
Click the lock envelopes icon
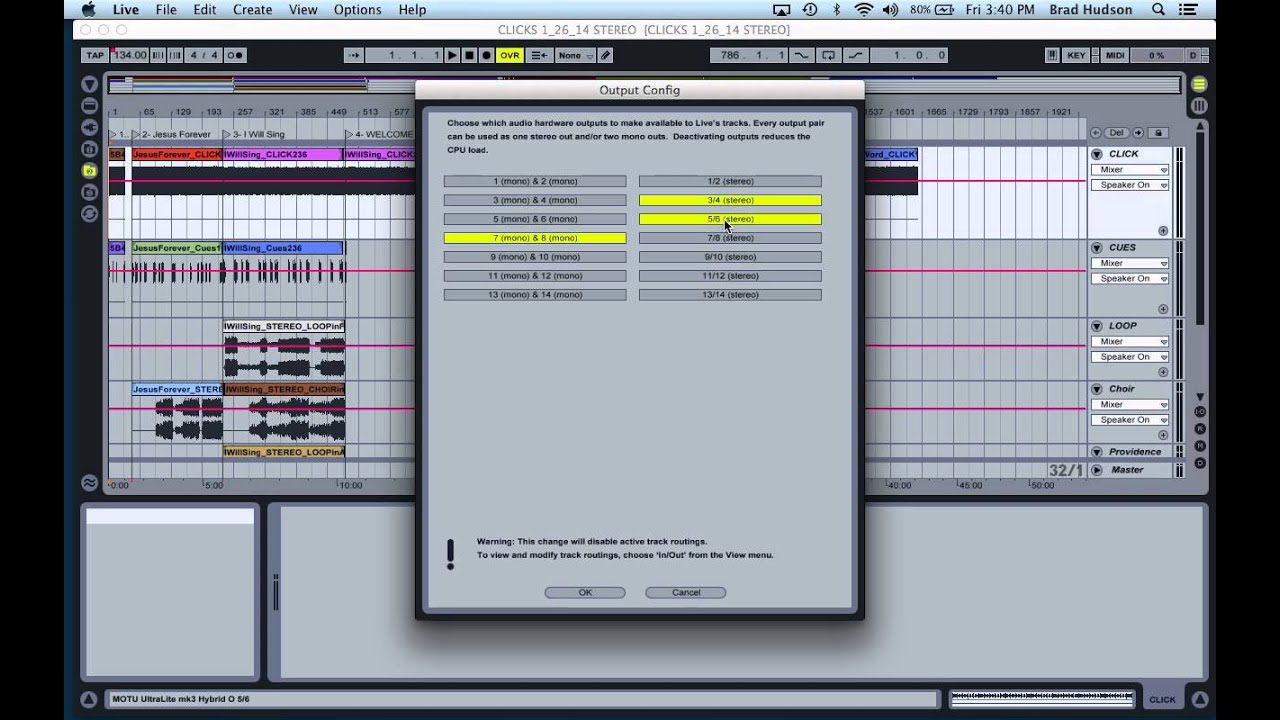click(x=1159, y=133)
